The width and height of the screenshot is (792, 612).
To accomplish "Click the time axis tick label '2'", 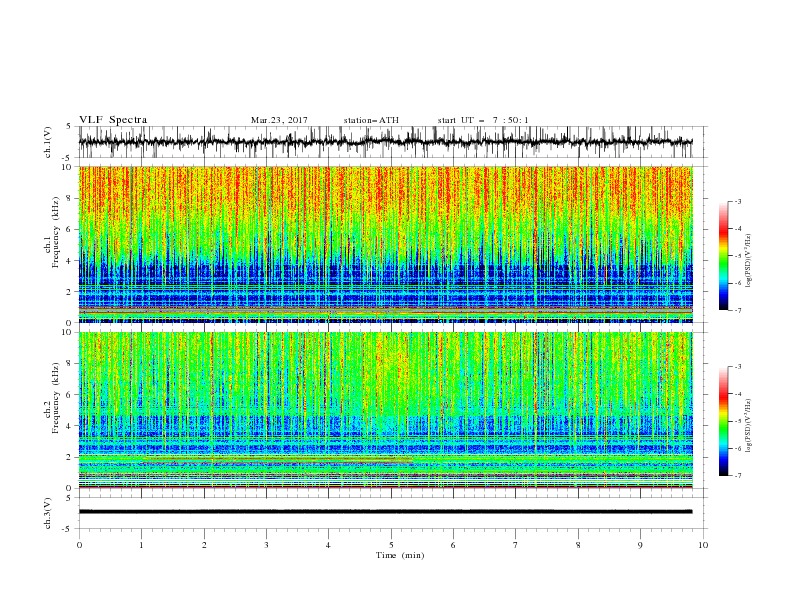I will [x=204, y=545].
